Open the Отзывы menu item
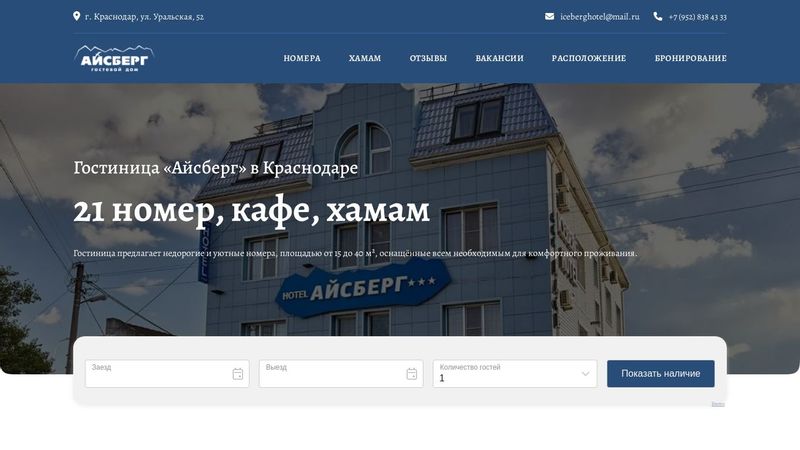The image size is (800, 450). [x=428, y=58]
